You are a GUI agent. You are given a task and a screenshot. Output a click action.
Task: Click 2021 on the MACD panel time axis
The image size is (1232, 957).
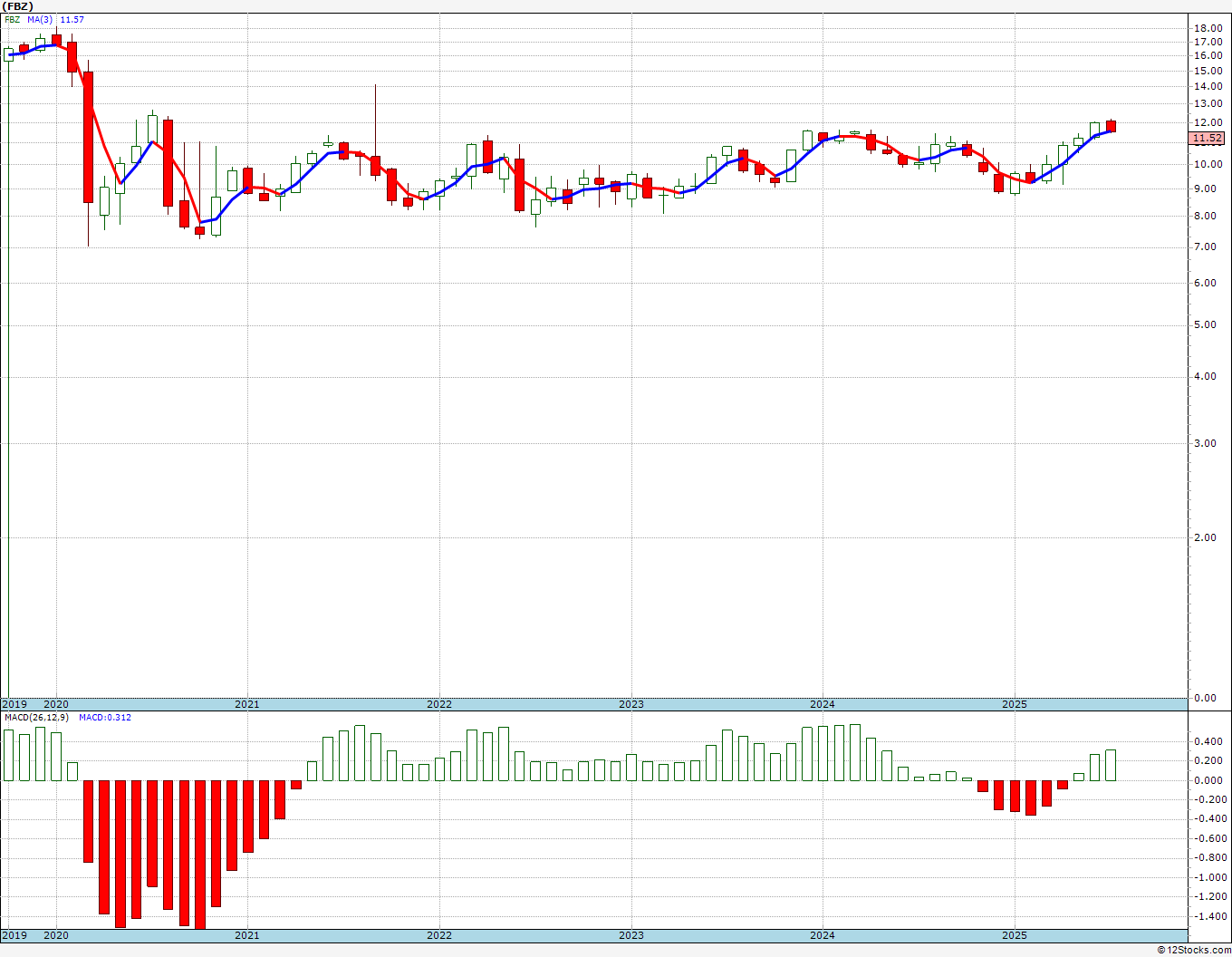click(247, 935)
